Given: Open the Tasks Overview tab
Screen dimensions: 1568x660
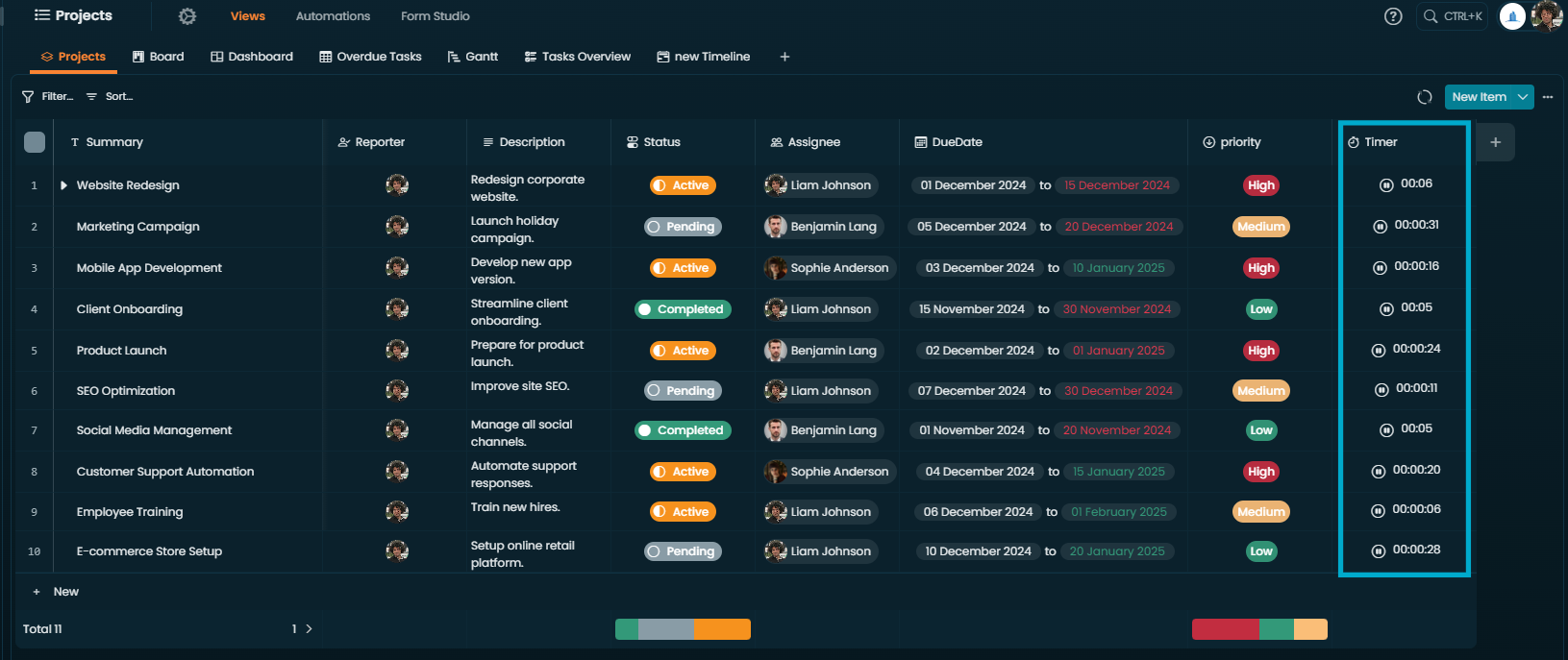Looking at the screenshot, I should coord(578,57).
